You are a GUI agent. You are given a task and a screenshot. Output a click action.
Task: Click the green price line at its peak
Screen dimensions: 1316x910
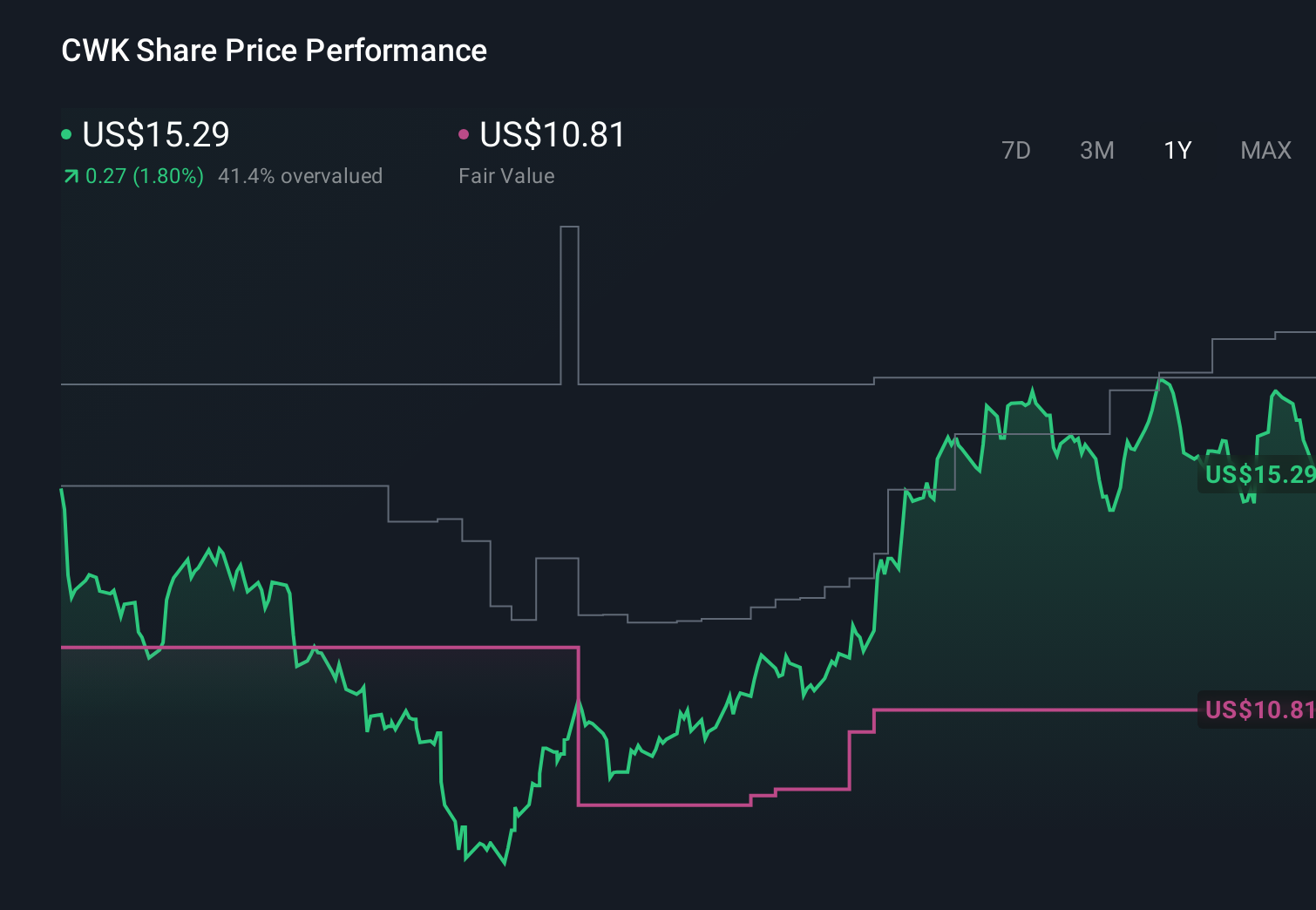tap(1162, 382)
